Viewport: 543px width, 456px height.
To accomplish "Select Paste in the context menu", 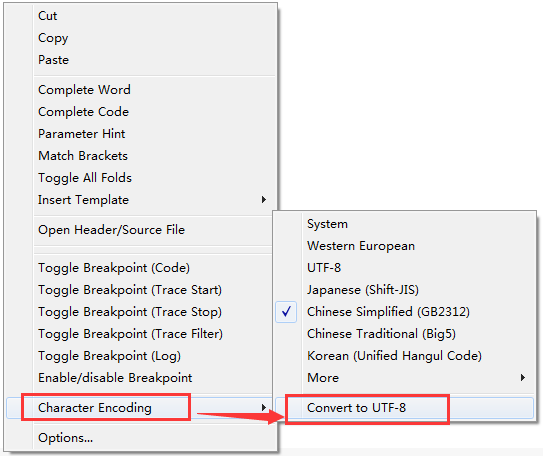I will [x=140, y=60].
